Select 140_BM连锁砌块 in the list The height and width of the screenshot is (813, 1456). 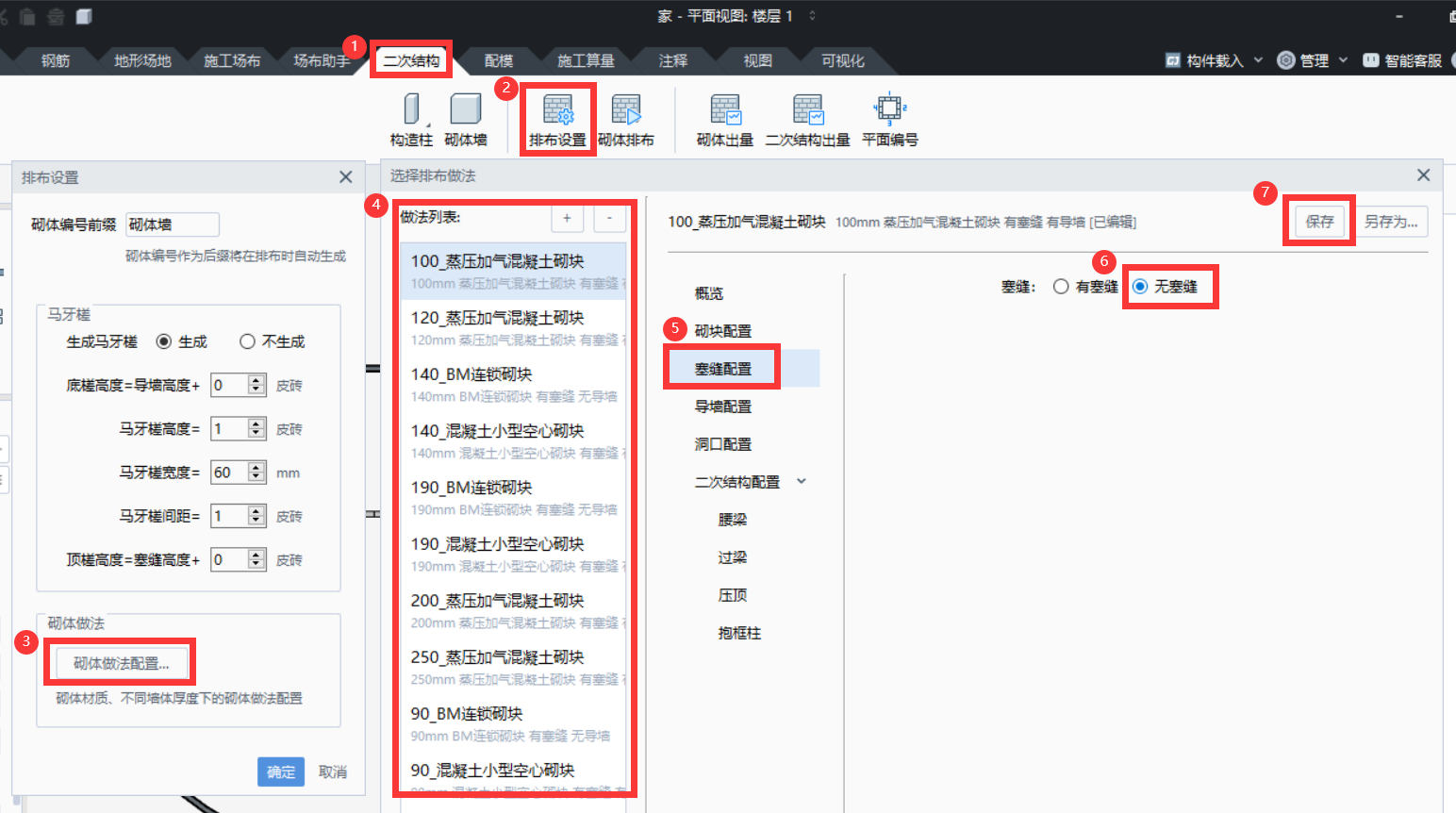coord(513,385)
